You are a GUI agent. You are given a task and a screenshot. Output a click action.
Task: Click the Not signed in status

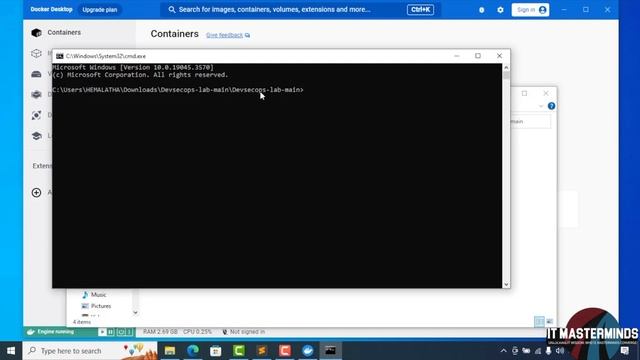pyautogui.click(x=244, y=332)
